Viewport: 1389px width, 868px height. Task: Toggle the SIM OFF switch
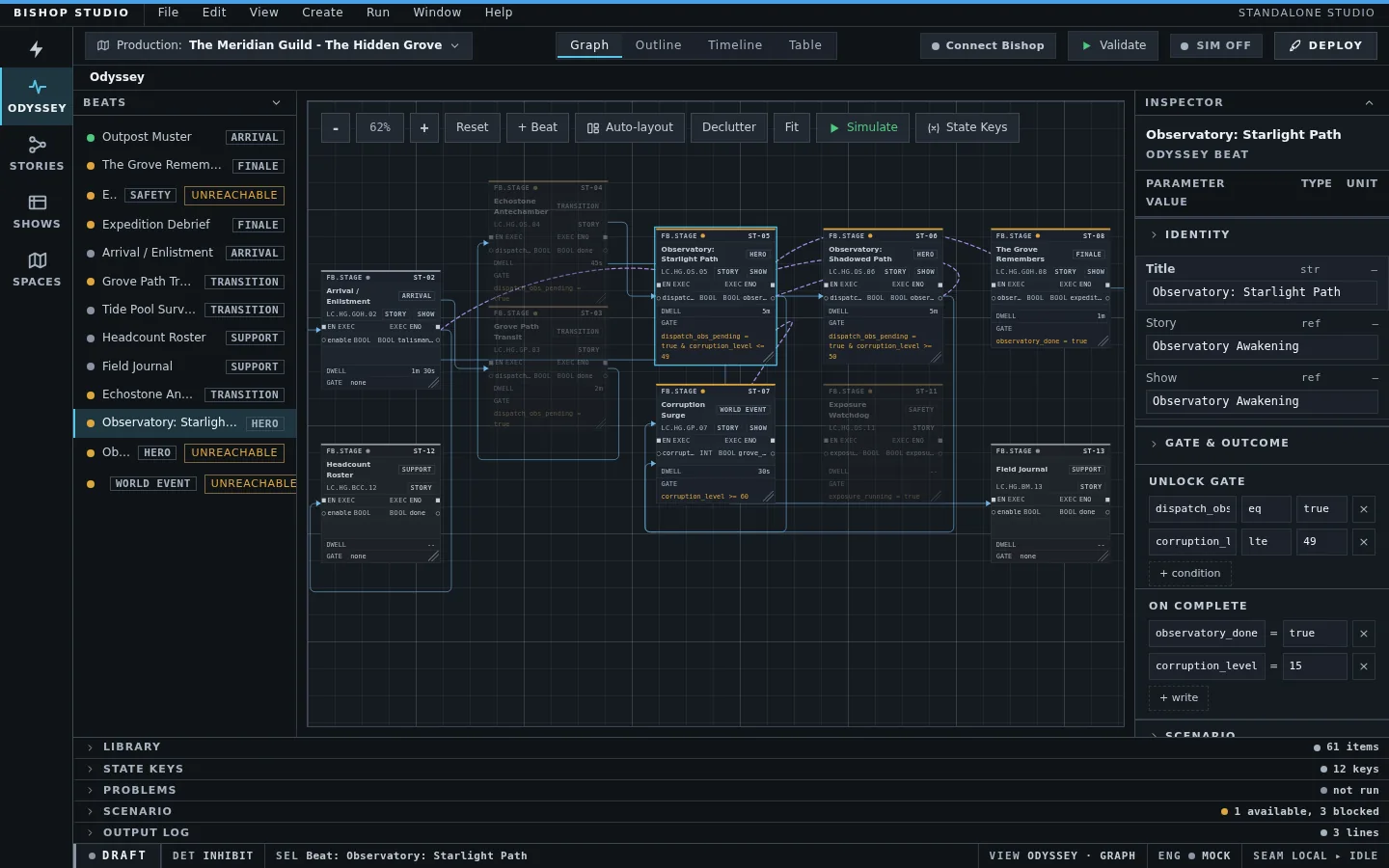point(1216,45)
